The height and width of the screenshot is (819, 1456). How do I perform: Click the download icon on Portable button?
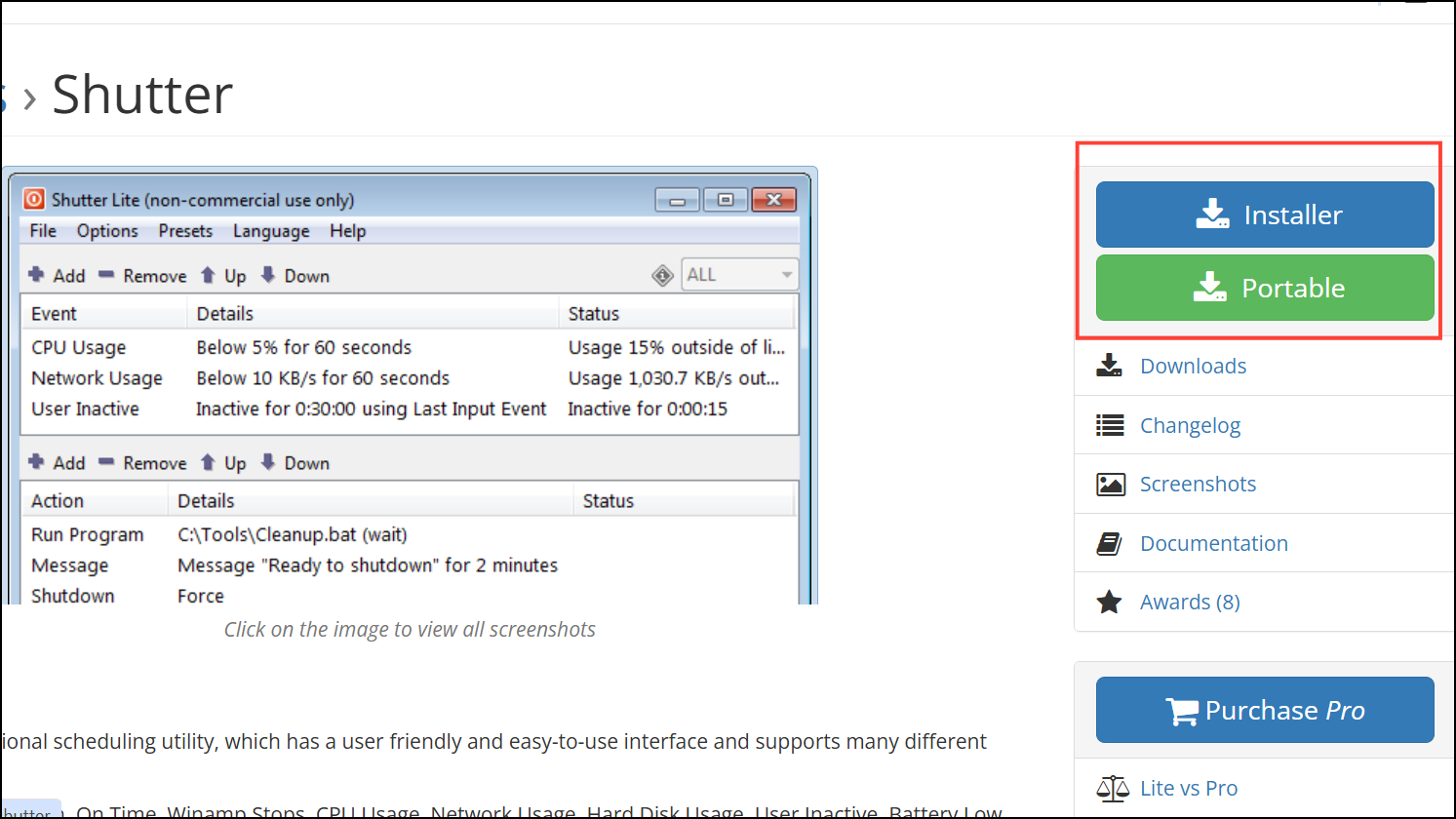(1210, 287)
